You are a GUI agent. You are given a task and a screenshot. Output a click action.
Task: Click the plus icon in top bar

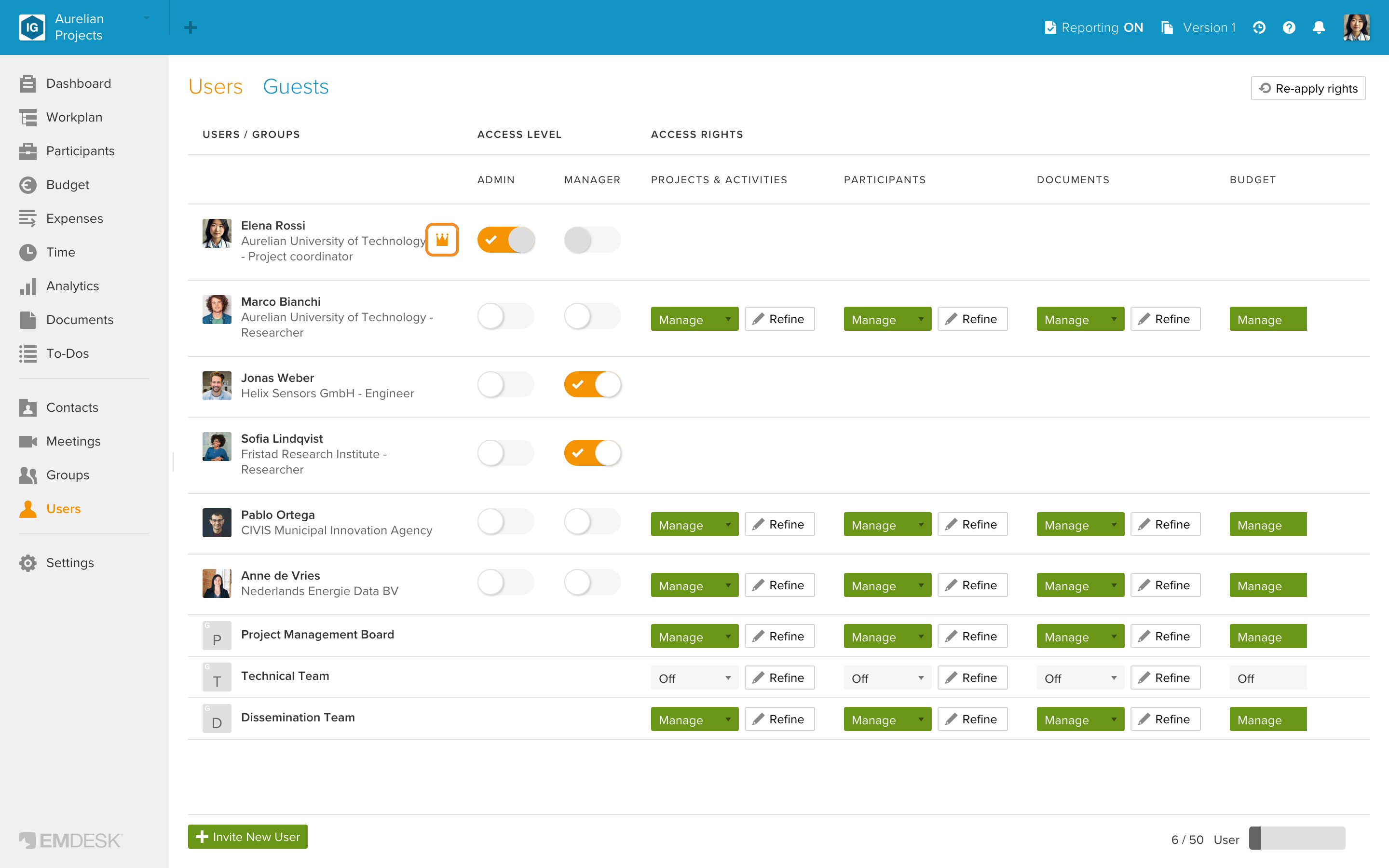(x=191, y=27)
